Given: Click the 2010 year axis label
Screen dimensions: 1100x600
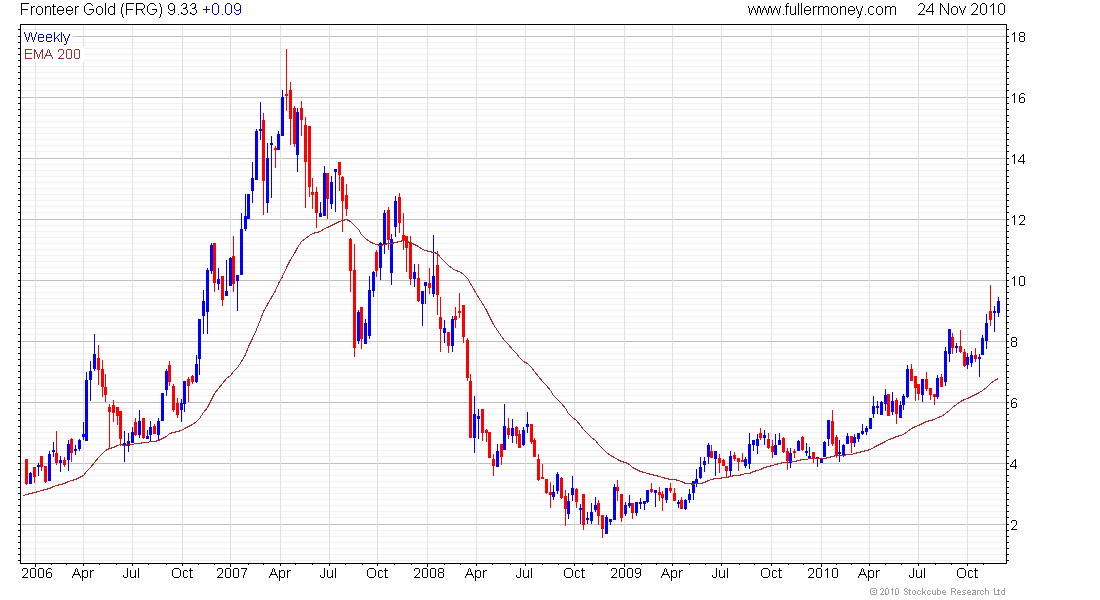Looking at the screenshot, I should [823, 573].
